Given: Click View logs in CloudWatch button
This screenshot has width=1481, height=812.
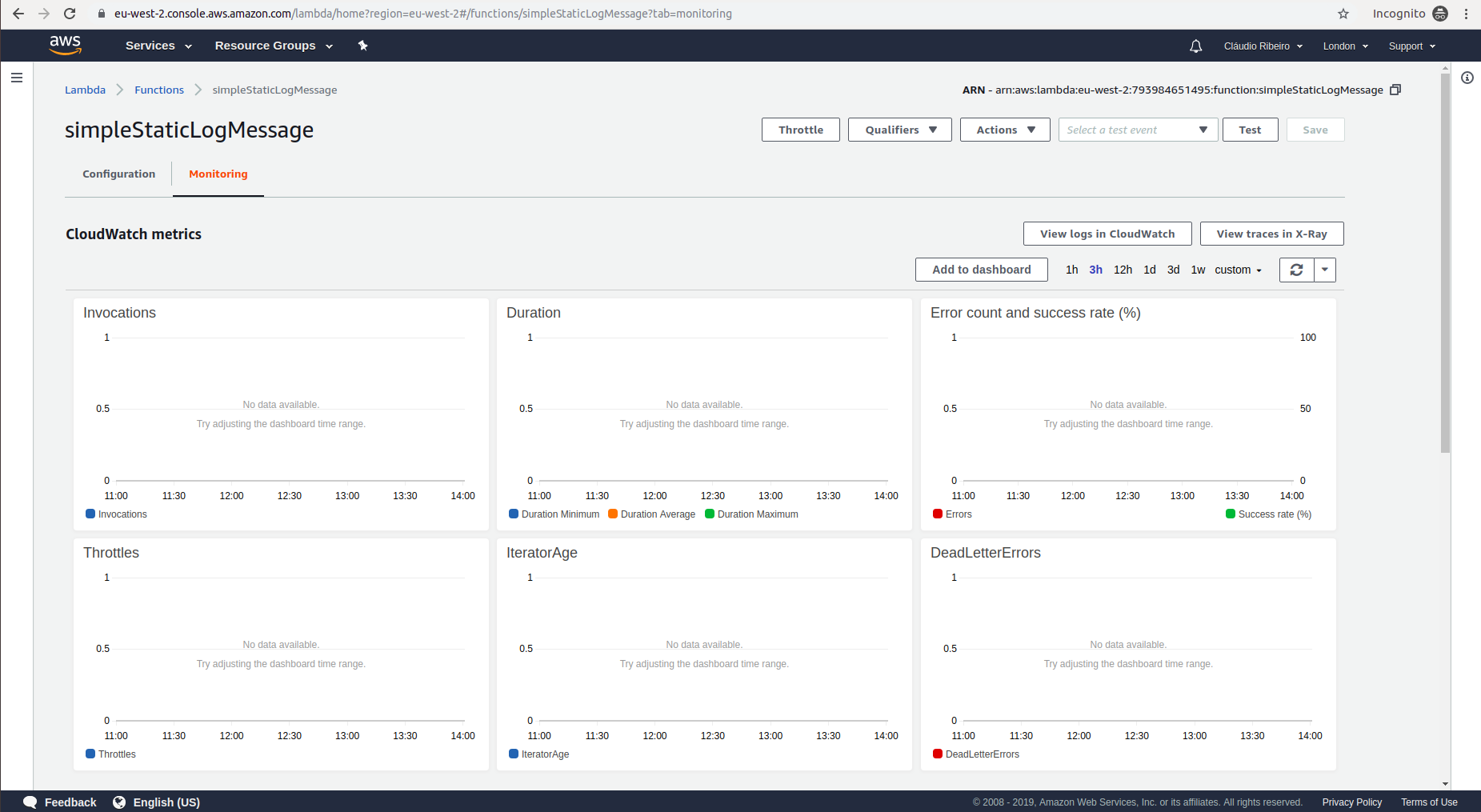Looking at the screenshot, I should [x=1107, y=234].
